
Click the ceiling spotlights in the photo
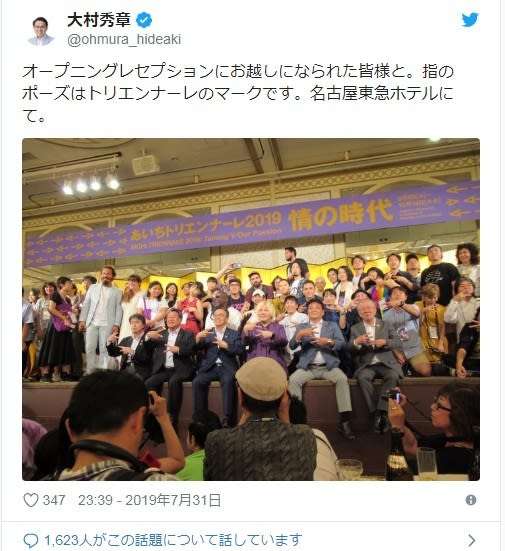click(x=91, y=184)
